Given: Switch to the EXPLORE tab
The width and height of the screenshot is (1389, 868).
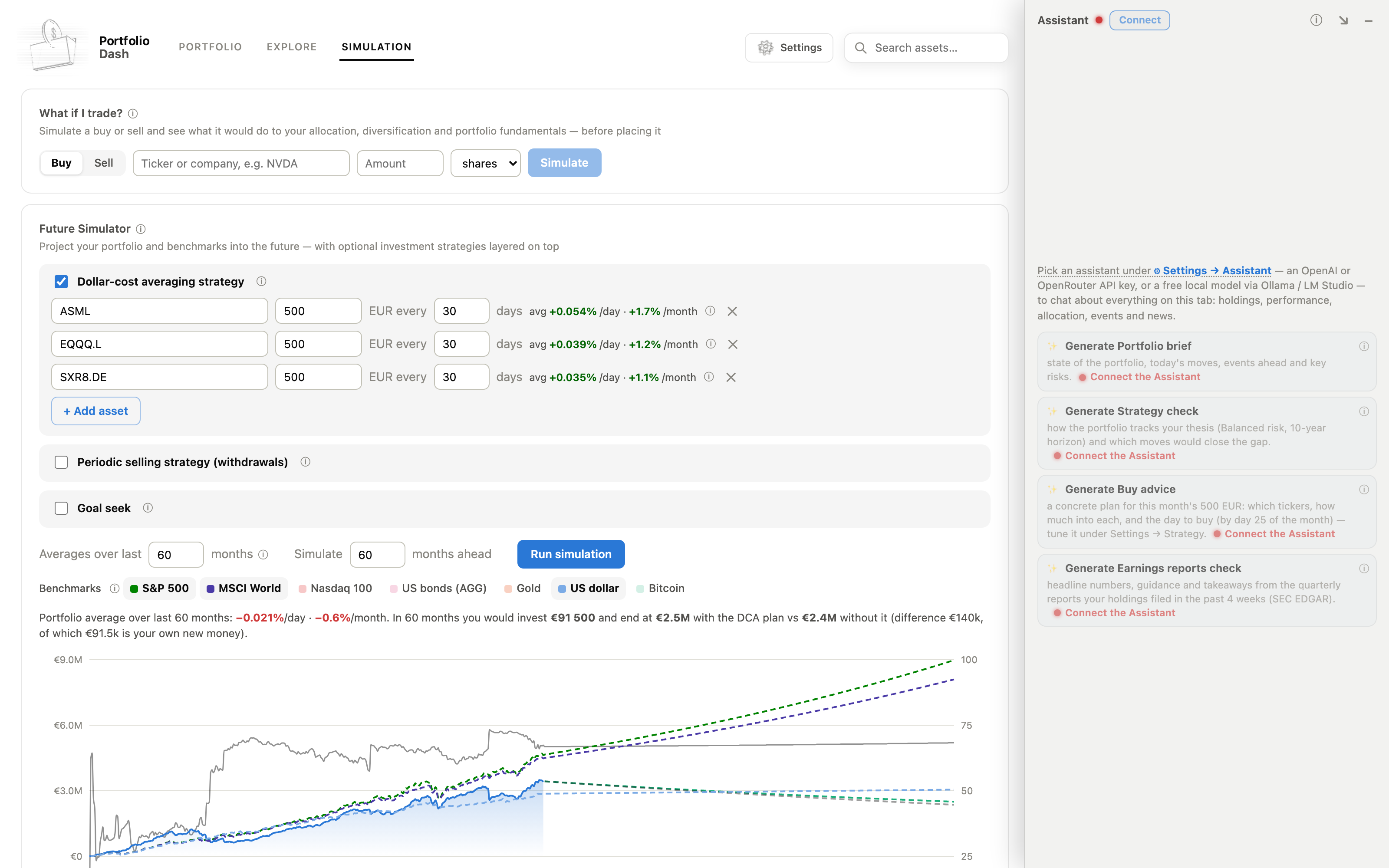Looking at the screenshot, I should point(292,47).
